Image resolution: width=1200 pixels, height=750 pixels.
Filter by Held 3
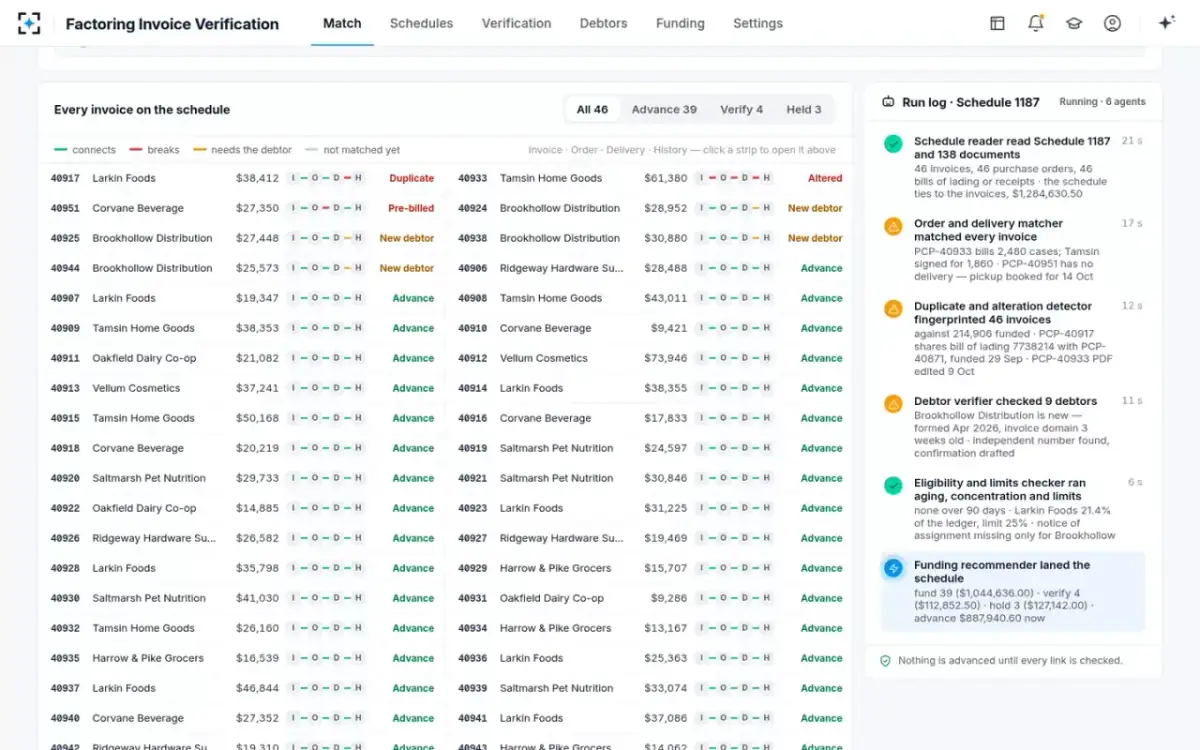tap(804, 110)
